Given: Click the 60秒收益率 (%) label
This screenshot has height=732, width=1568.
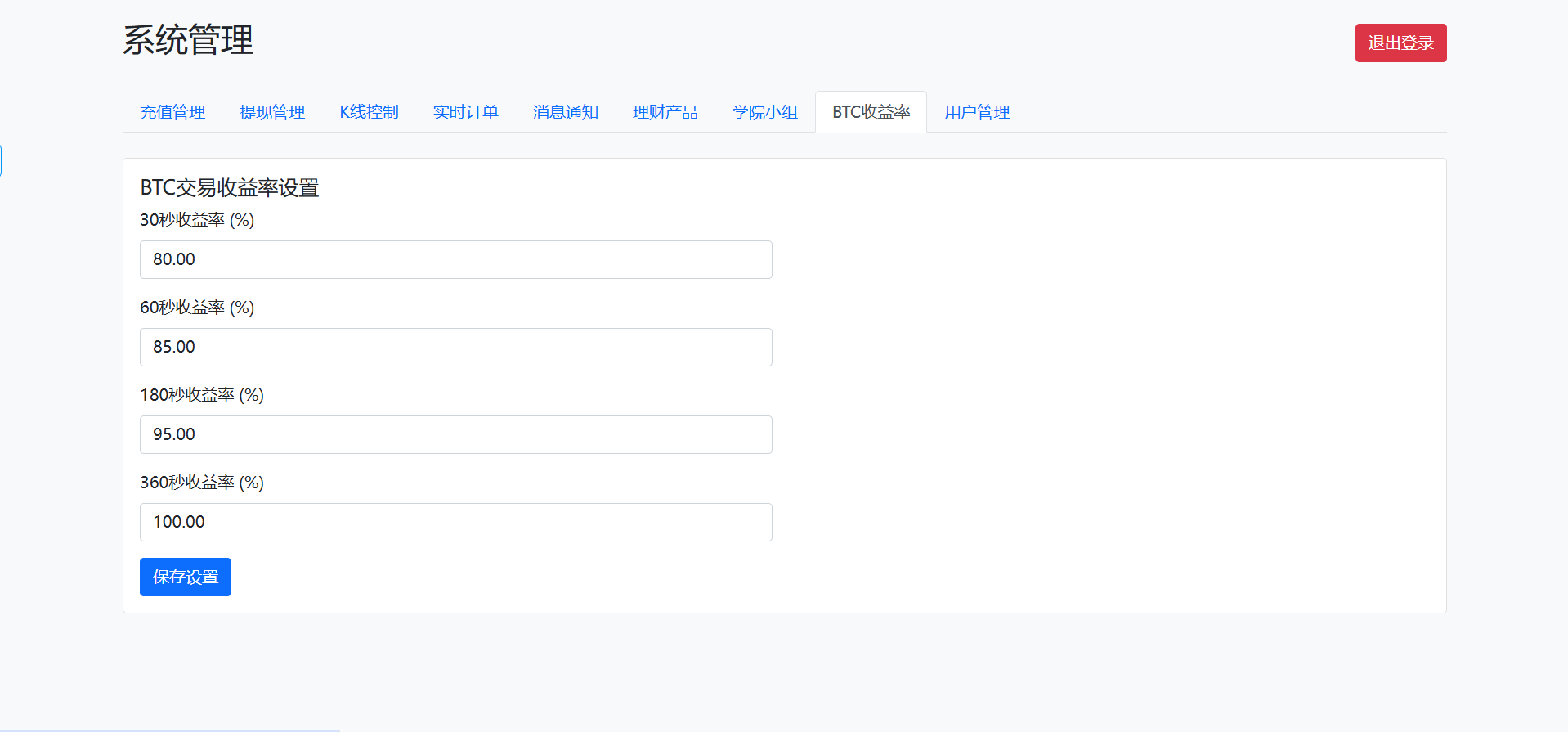Looking at the screenshot, I should pyautogui.click(x=197, y=308).
